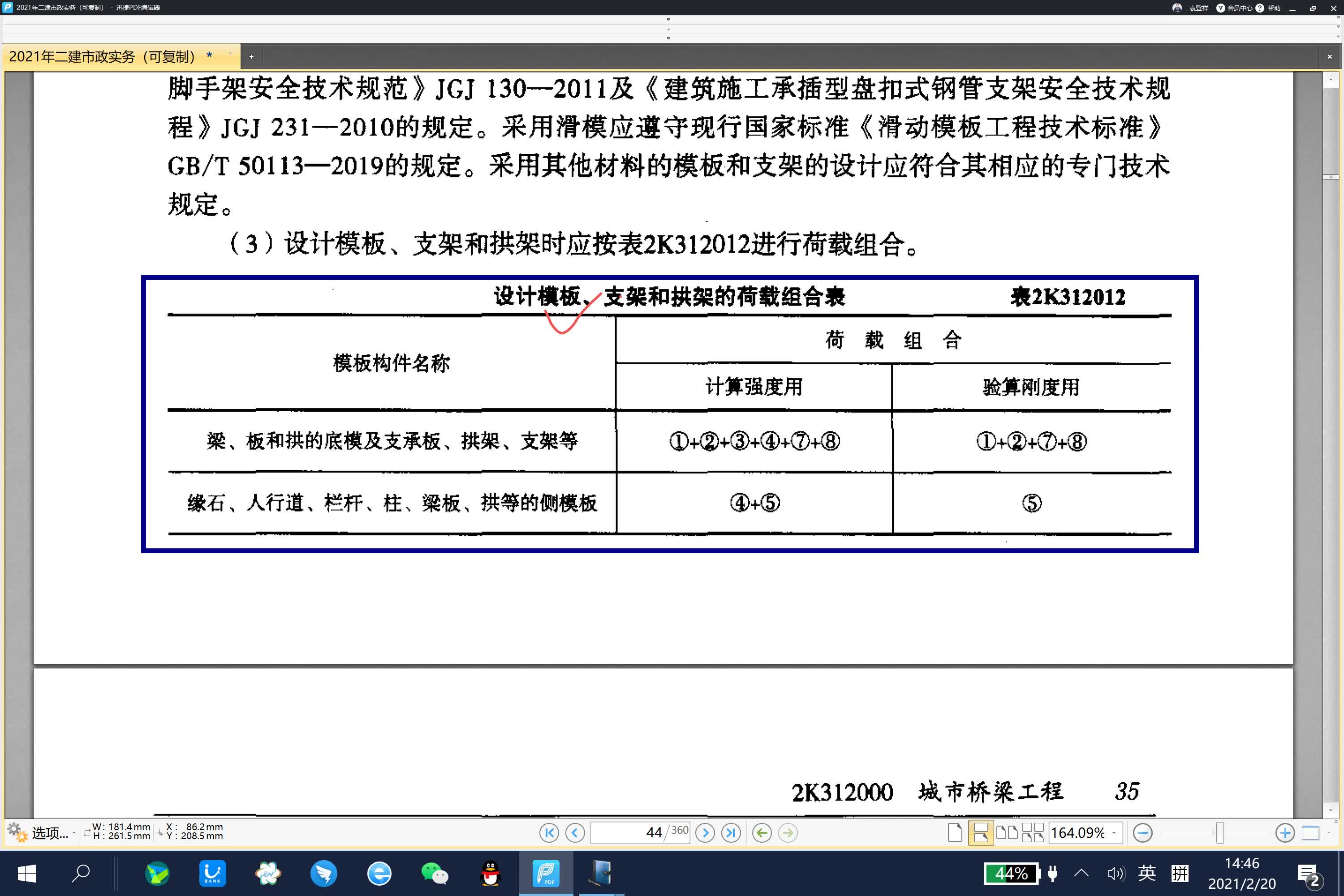Show hidden system tray icons
The image size is (1344, 896).
(x=1081, y=873)
